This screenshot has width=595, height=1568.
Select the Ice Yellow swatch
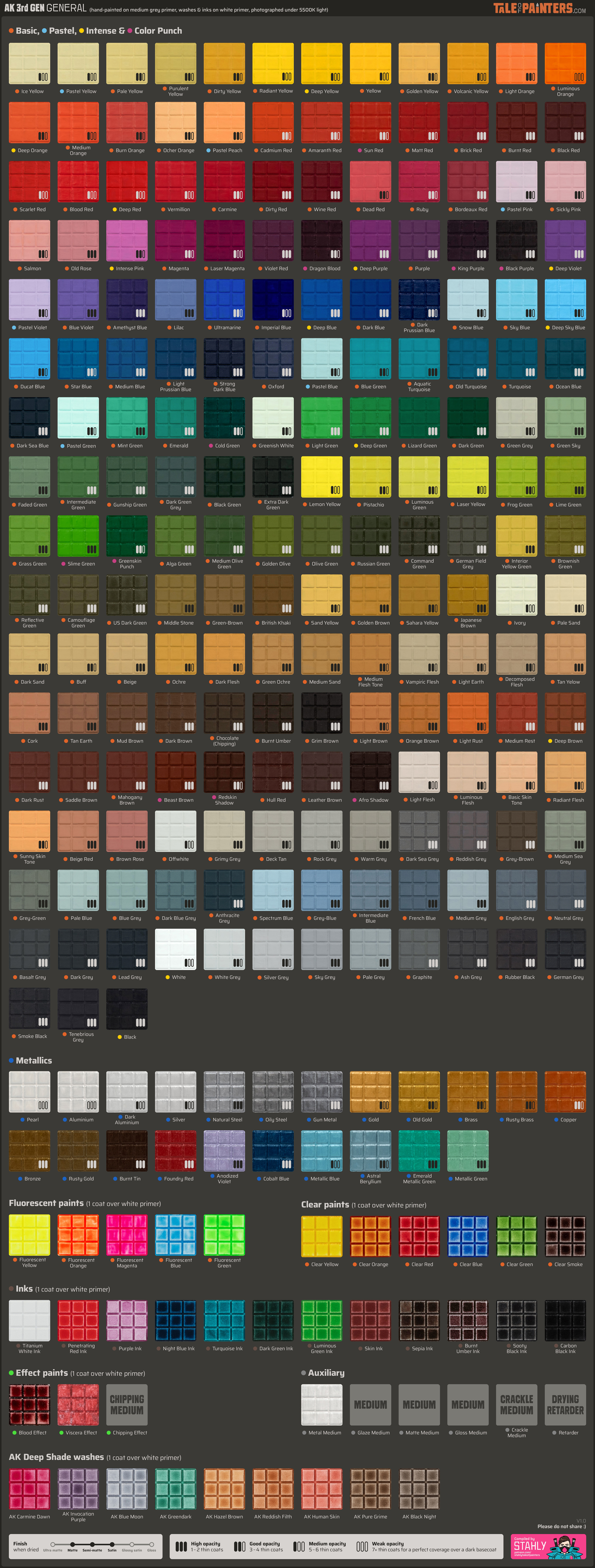click(30, 63)
